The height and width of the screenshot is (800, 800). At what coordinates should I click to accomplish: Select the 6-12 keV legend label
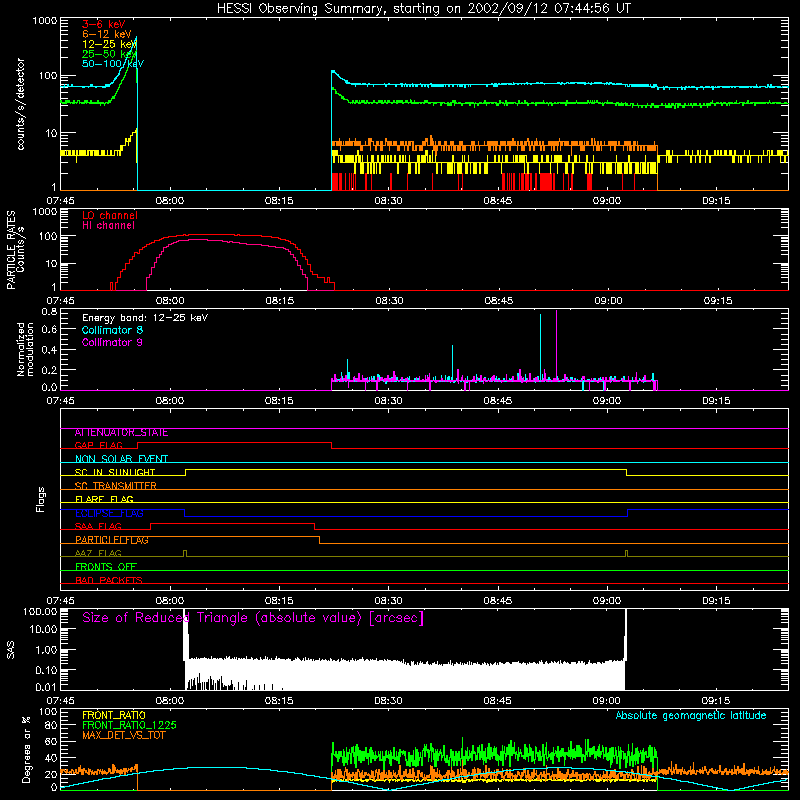(x=107, y=34)
